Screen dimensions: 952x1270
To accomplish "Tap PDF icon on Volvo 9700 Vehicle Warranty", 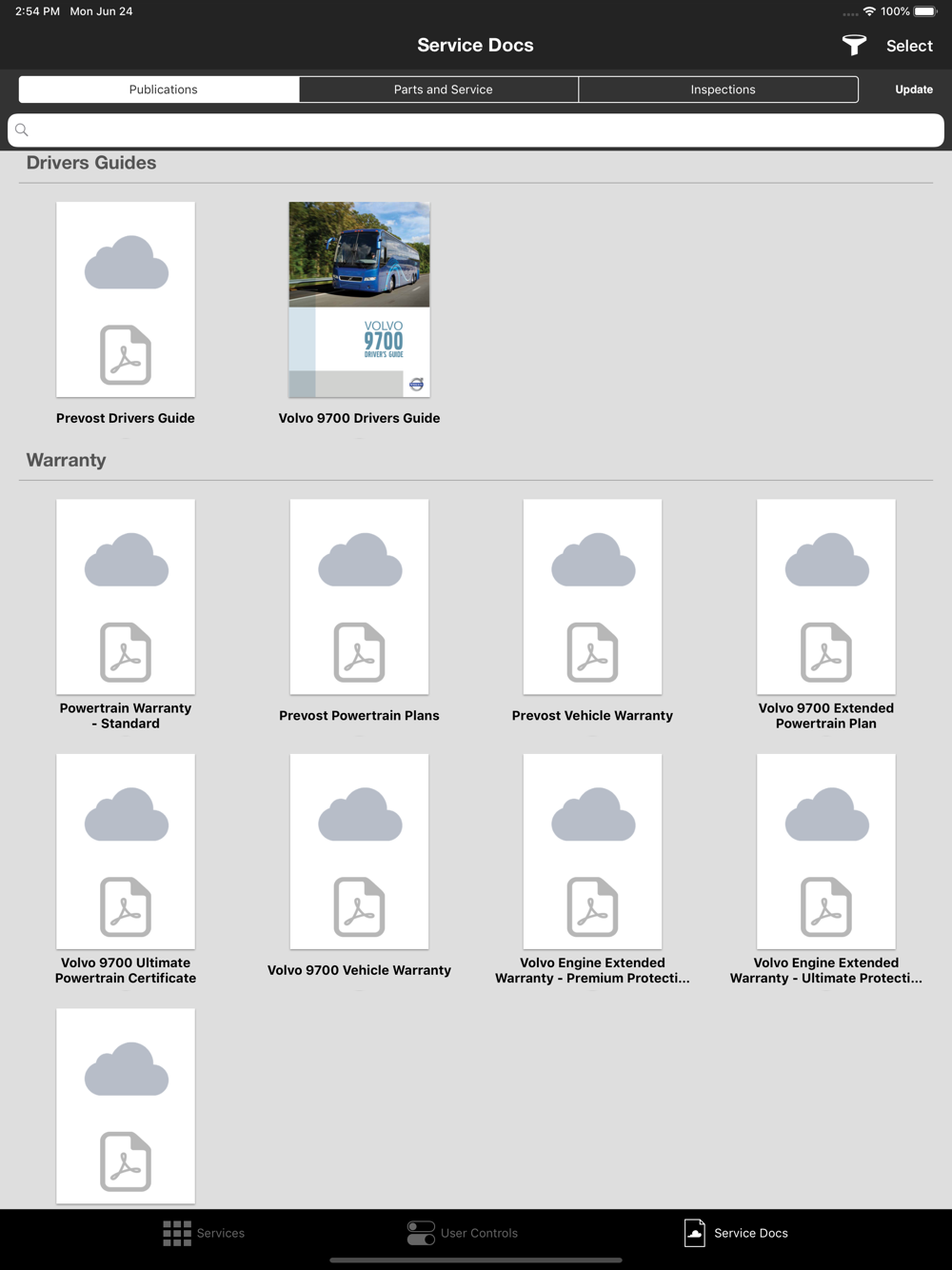I will coord(359,907).
